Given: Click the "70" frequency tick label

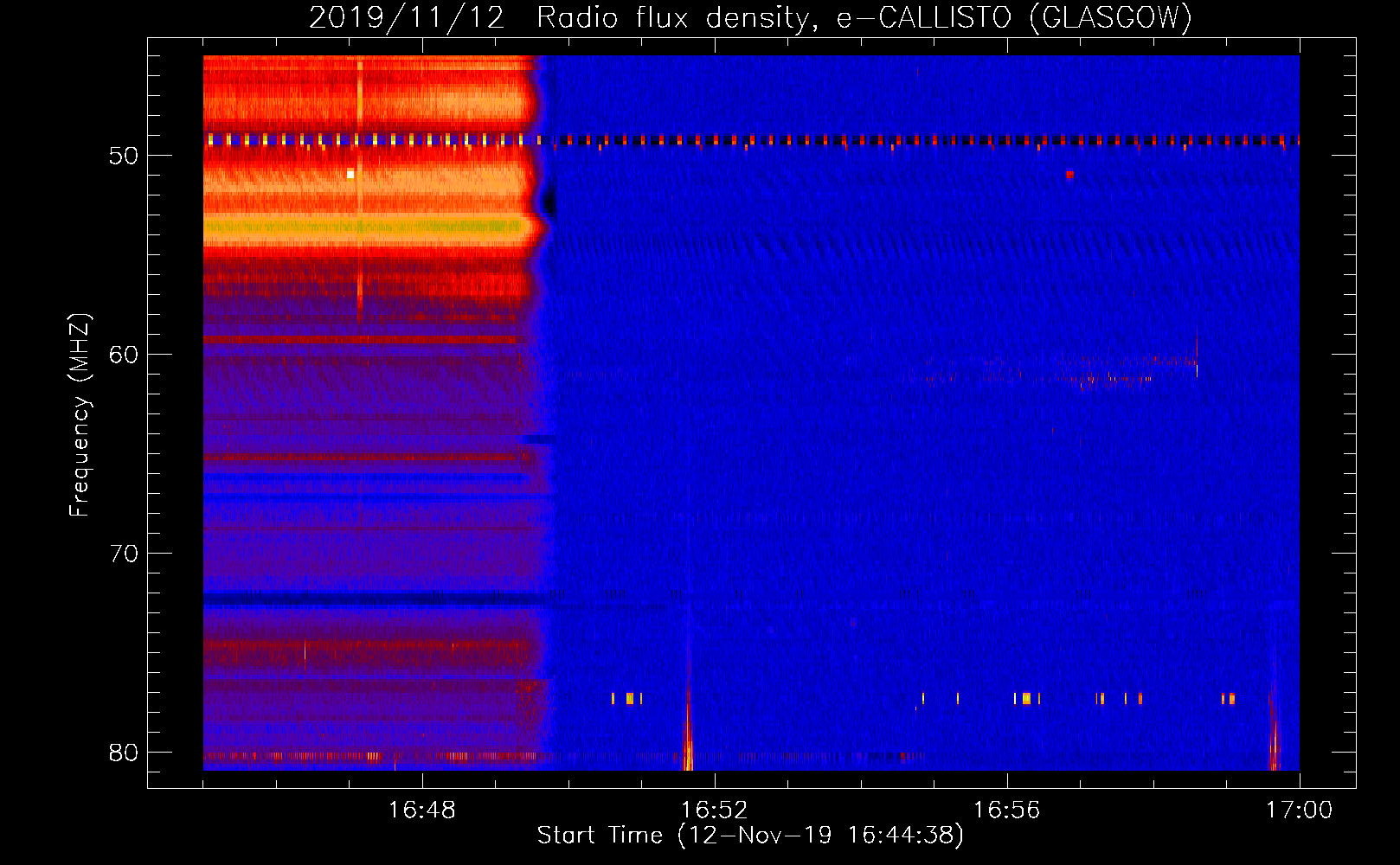Looking at the screenshot, I should pyautogui.click(x=124, y=554).
